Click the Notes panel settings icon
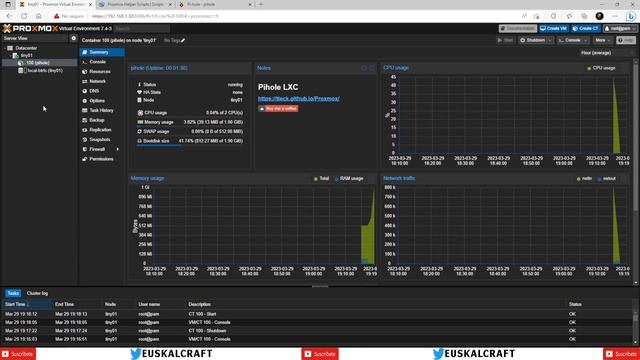 (x=364, y=68)
